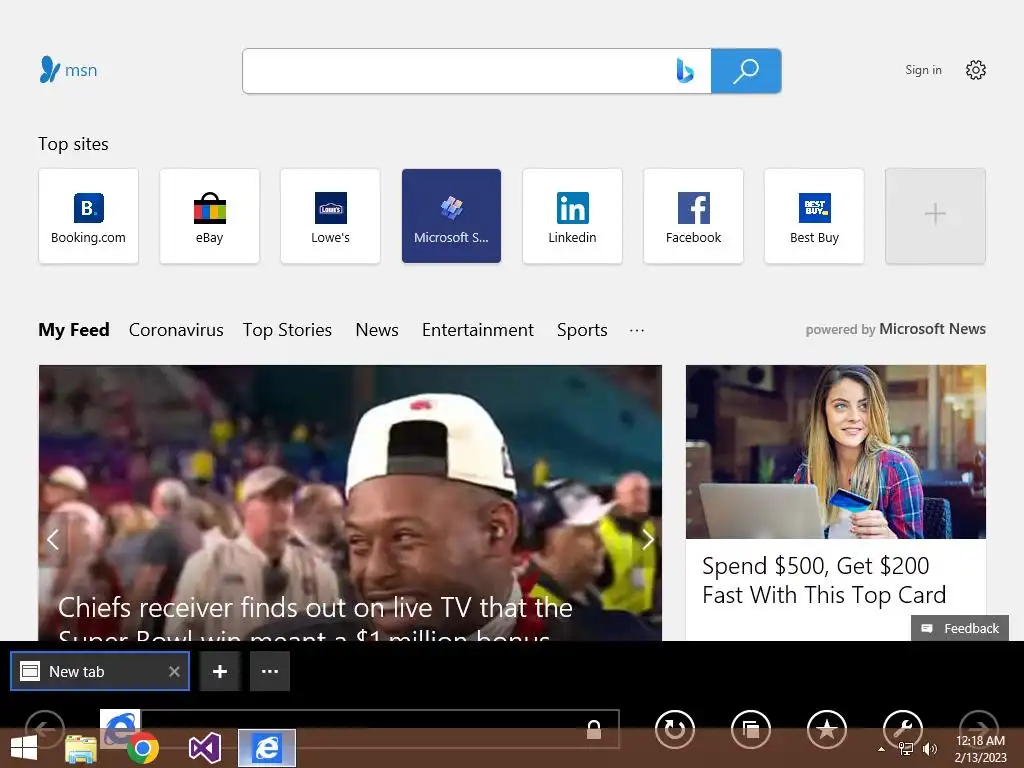Launch Google Chrome from taskbar
1024x768 pixels.
143,748
